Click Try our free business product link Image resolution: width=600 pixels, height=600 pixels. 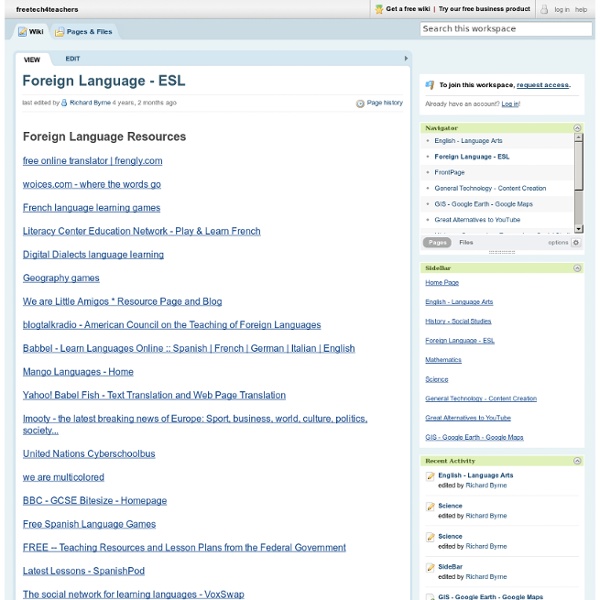point(484,9)
